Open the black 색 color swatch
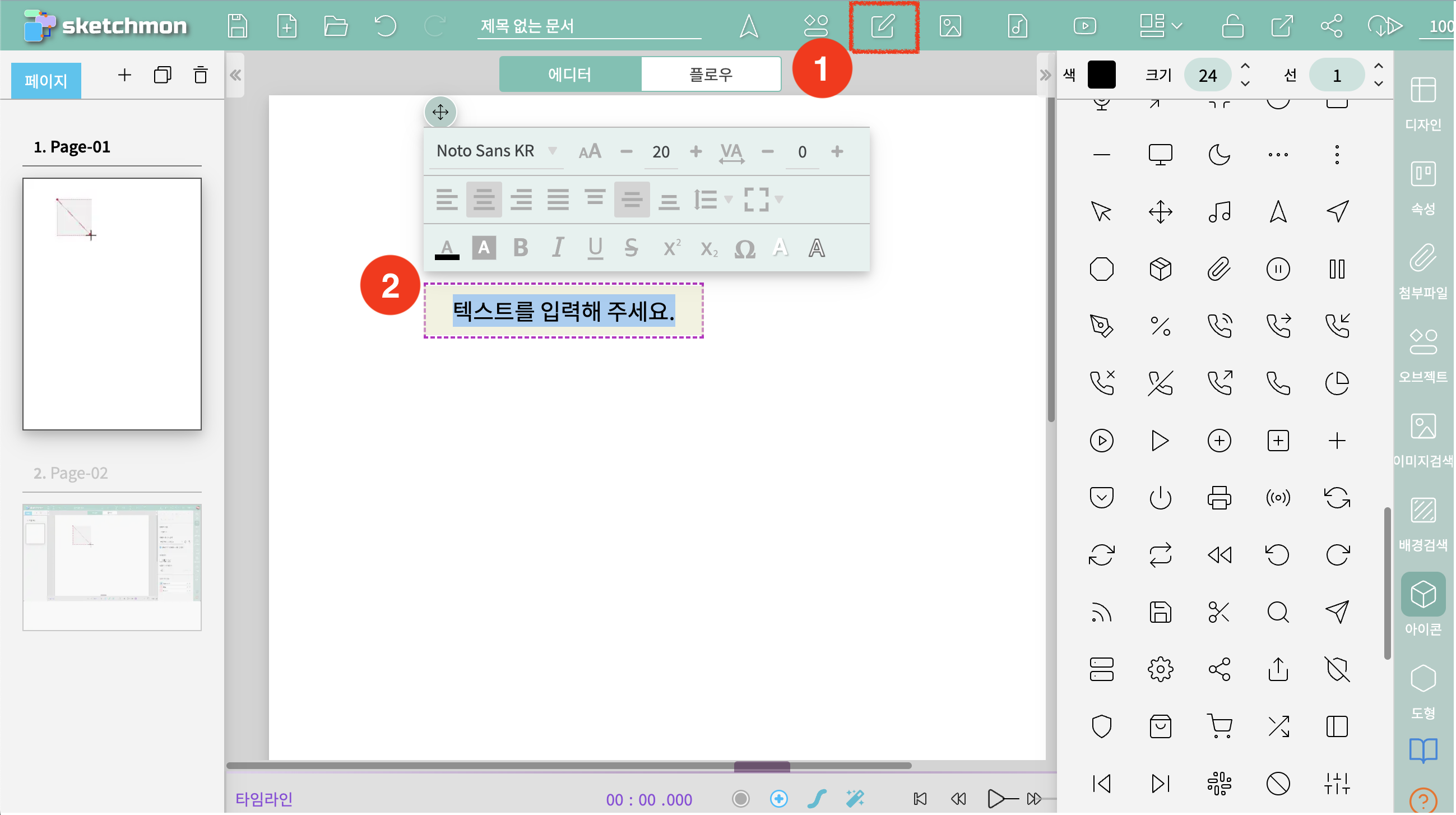Viewport: 1456px width, 815px height. coord(1101,75)
